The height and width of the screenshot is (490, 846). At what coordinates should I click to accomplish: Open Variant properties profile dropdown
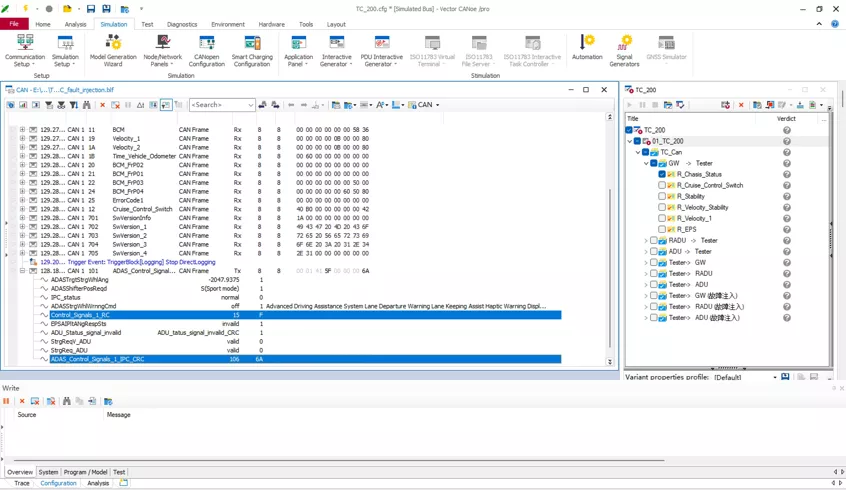(775, 377)
